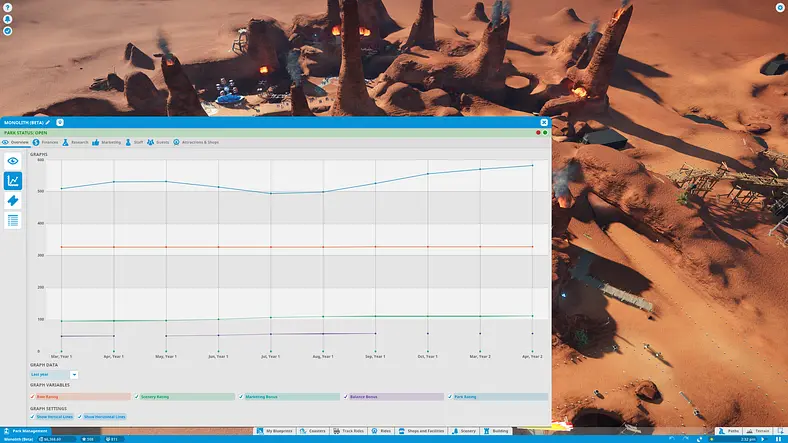
Task: Switch to the Finances tab
Action: point(46,143)
